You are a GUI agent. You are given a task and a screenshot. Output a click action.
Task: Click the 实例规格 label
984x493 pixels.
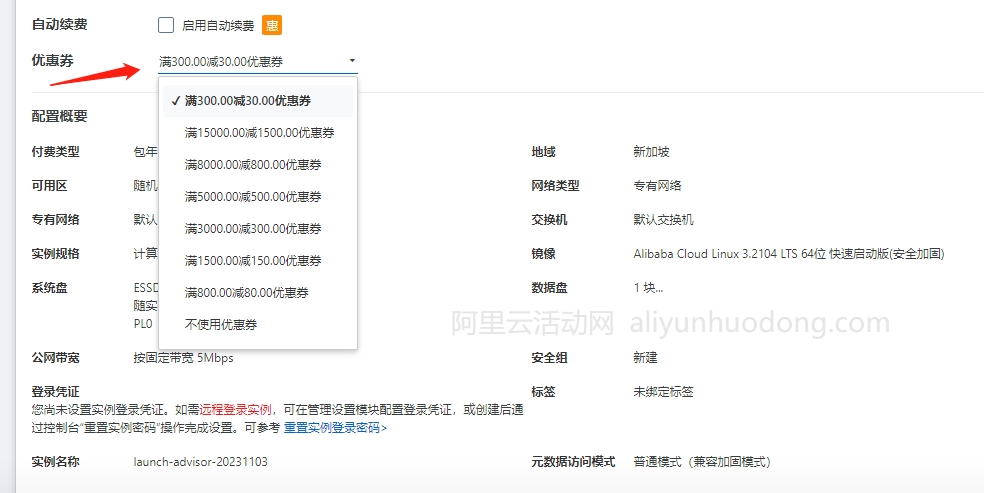(x=55, y=254)
